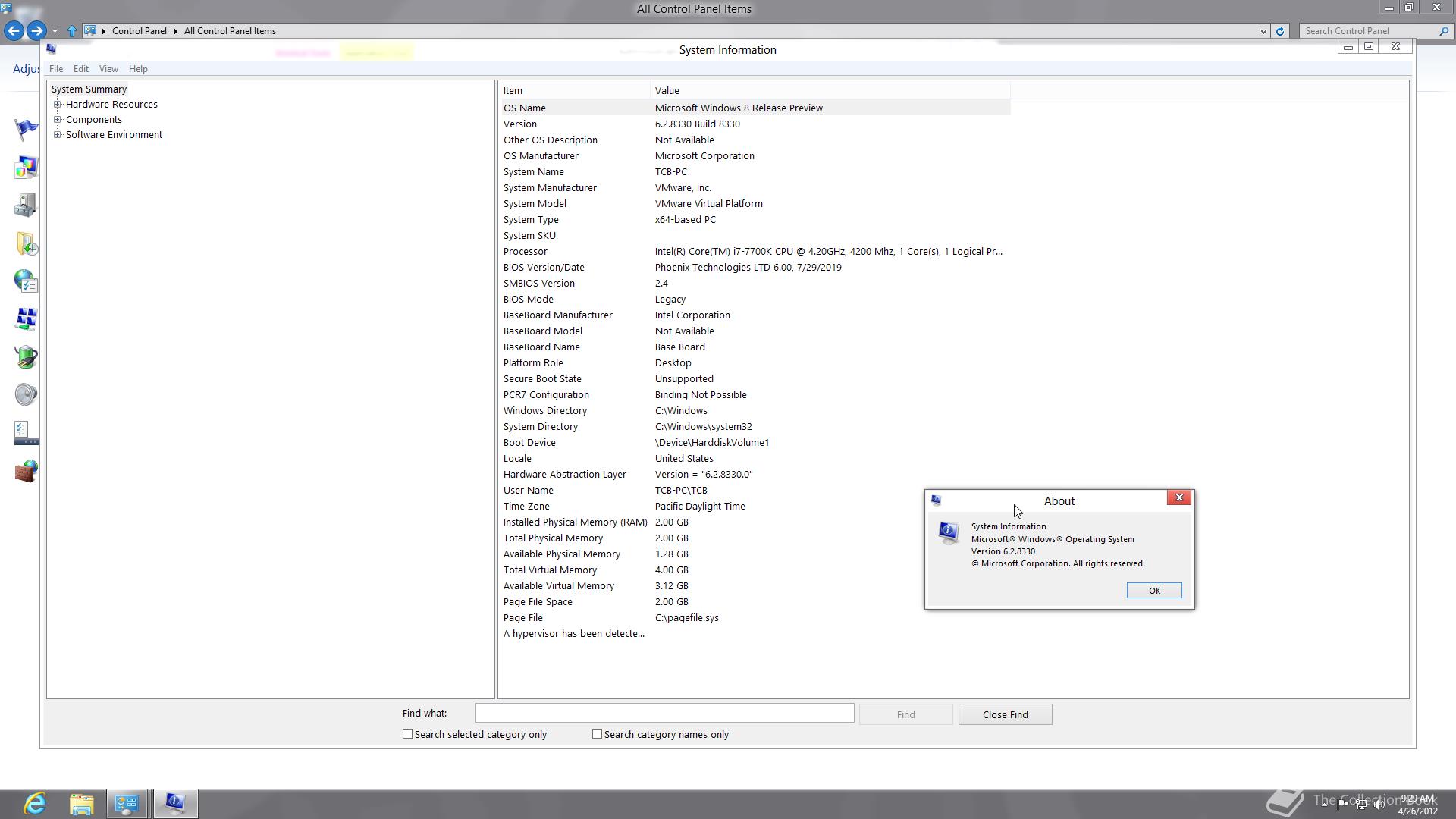
Task: Click the Find what input field
Action: point(664,713)
